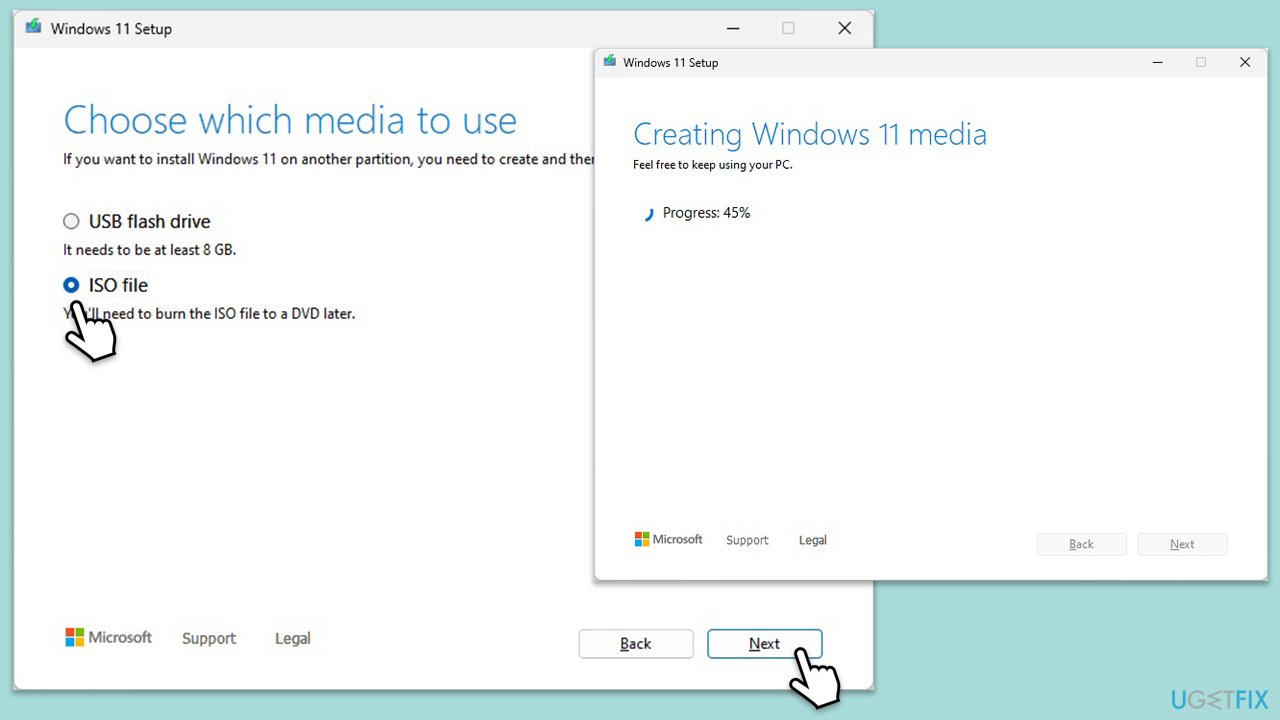Viewport: 1280px width, 720px height.
Task: Click Microsoft logo in Creating media window
Action: point(669,539)
